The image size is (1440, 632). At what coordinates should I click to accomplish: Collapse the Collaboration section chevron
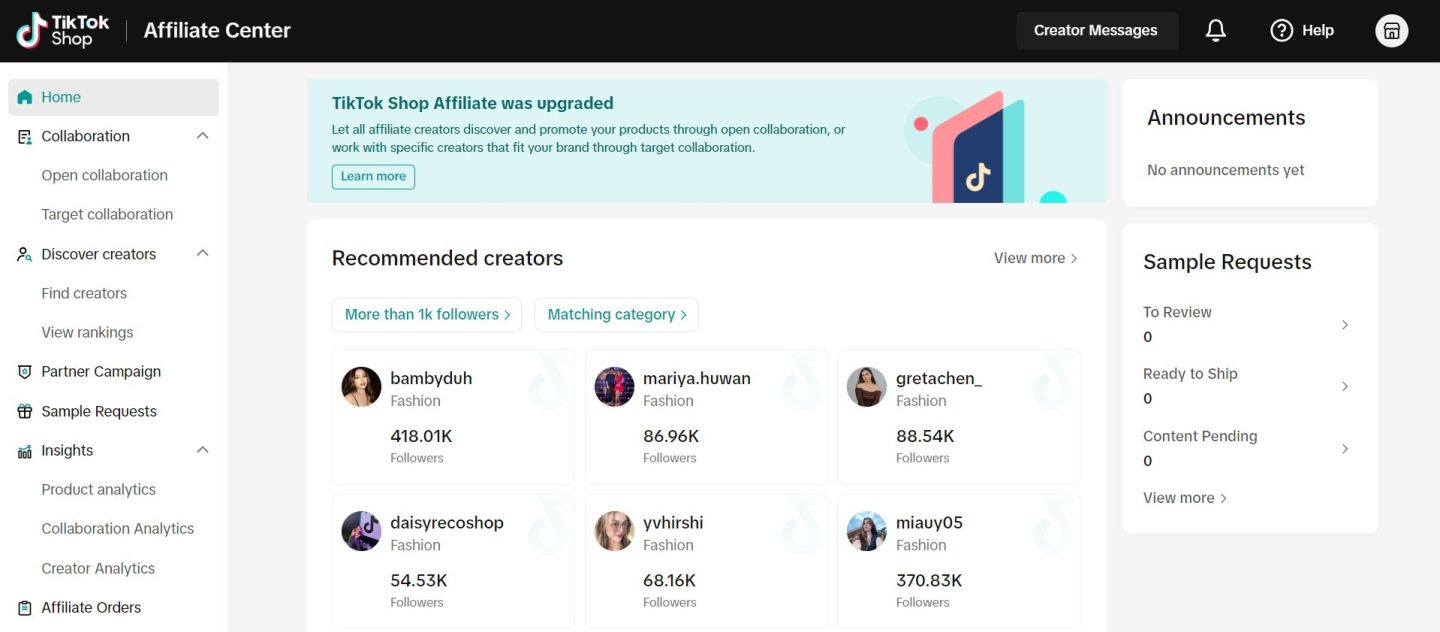click(x=202, y=136)
